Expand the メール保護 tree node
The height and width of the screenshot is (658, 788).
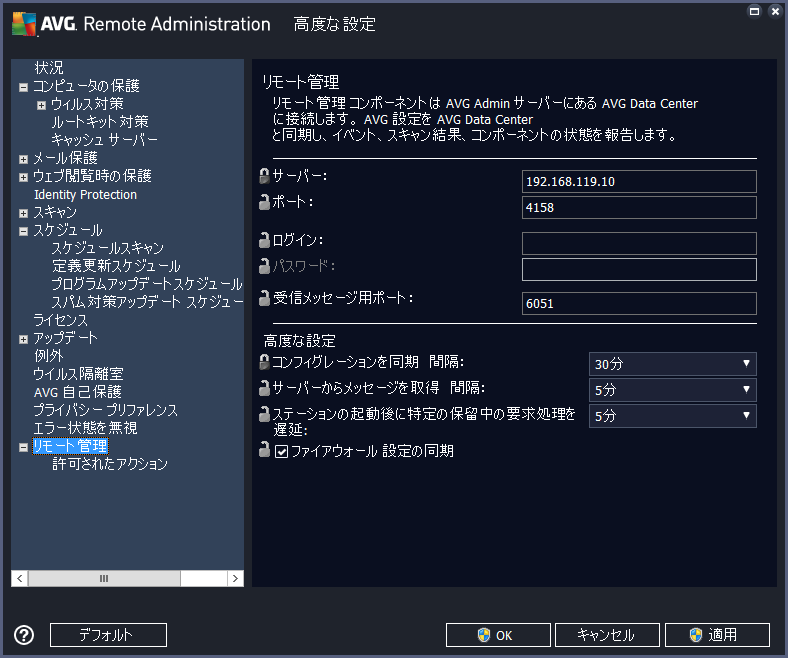tap(23, 159)
